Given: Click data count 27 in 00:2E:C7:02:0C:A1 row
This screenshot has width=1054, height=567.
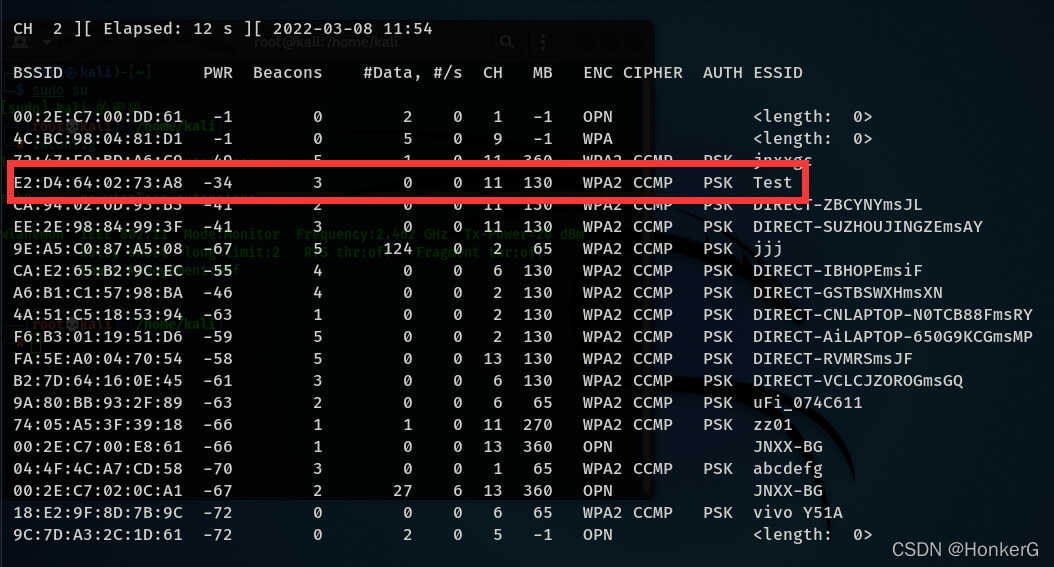Looking at the screenshot, I should pos(403,491).
